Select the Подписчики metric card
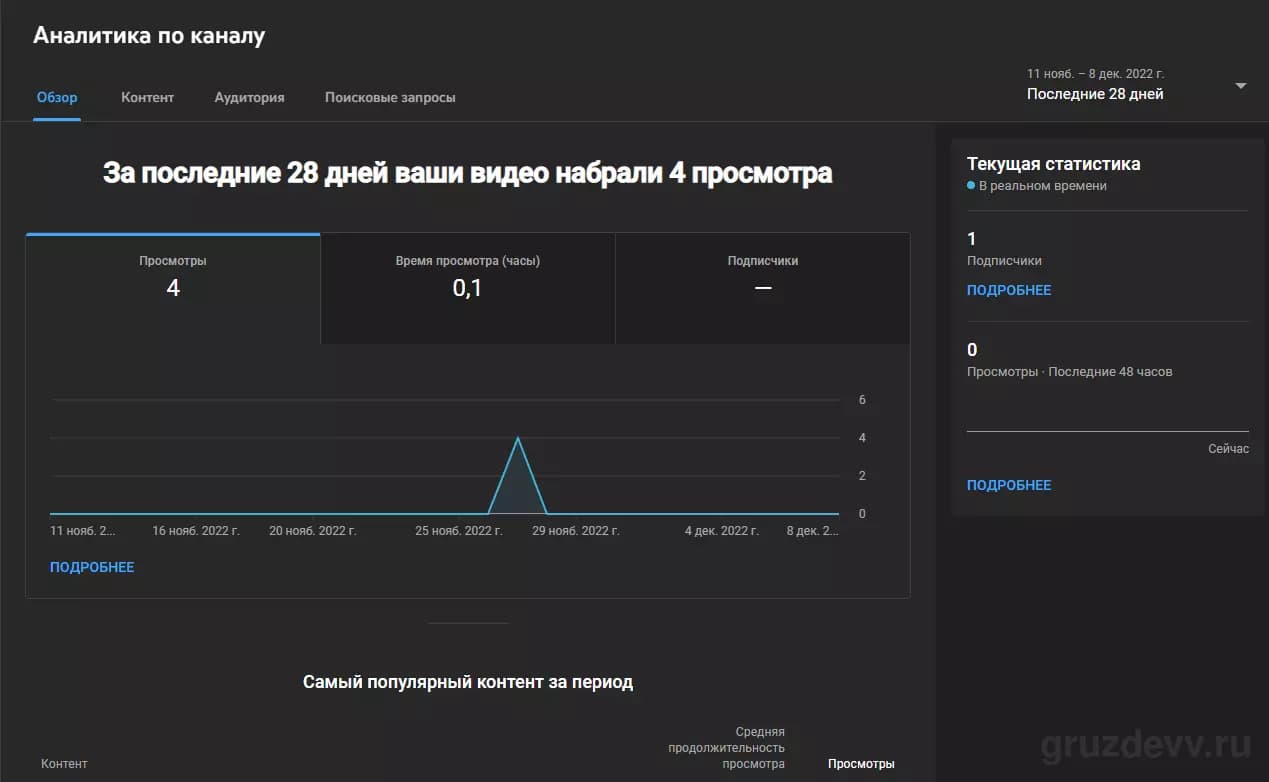 [763, 289]
